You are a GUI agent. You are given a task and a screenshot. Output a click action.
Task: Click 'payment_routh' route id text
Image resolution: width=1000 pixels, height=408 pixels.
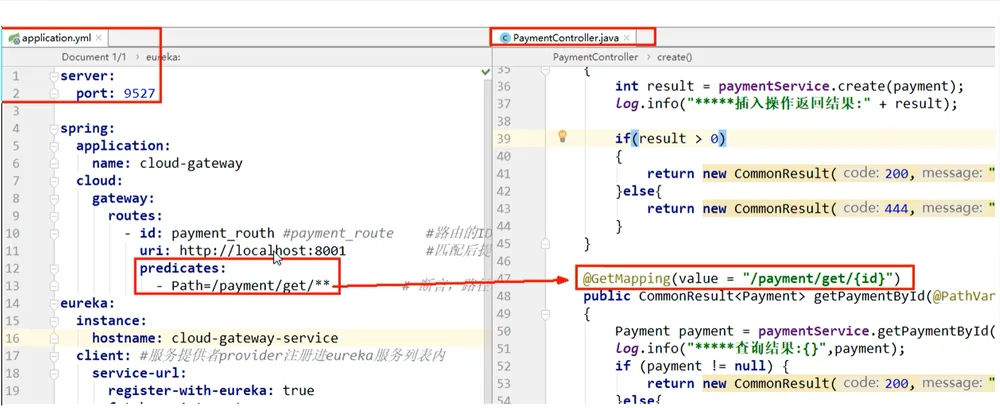223,233
